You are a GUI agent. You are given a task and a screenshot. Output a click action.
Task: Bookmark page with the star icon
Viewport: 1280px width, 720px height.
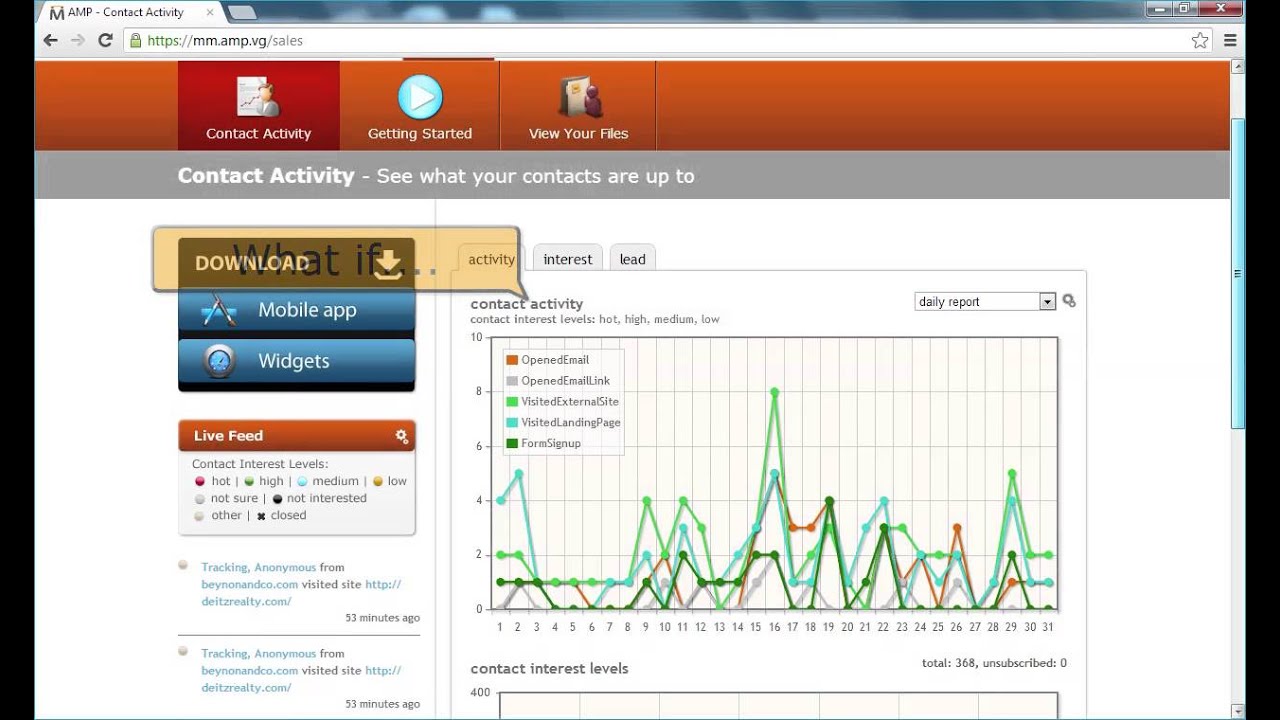(1200, 41)
